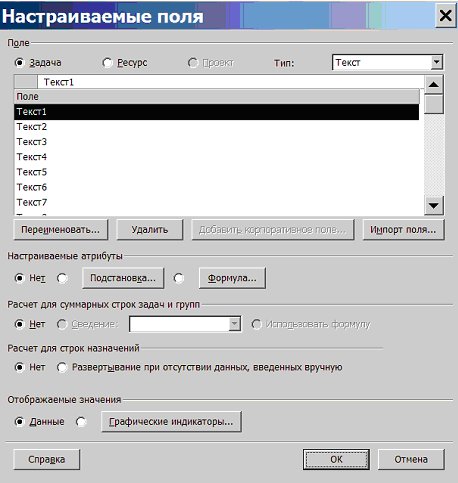Open Импорт поля dialog

[403, 230]
